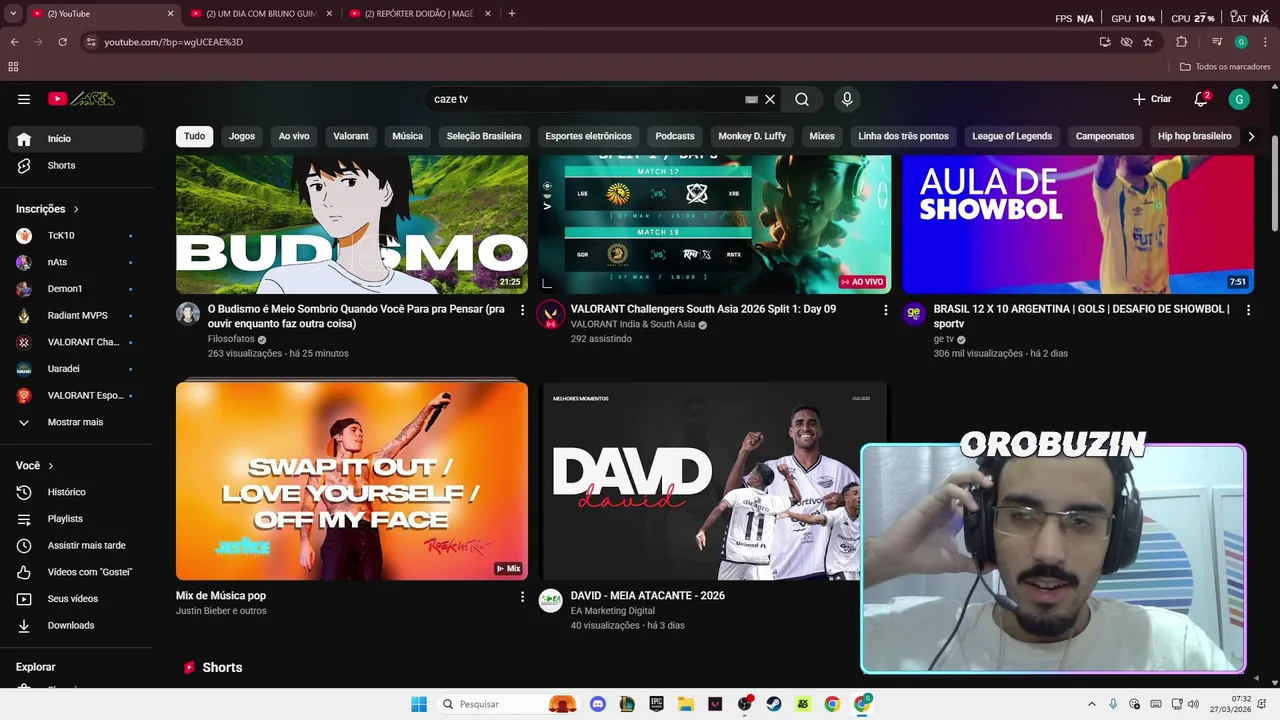The width and height of the screenshot is (1280, 720).
Task: Open the media controls icon in Chrome toolbar
Action: 1217,42
